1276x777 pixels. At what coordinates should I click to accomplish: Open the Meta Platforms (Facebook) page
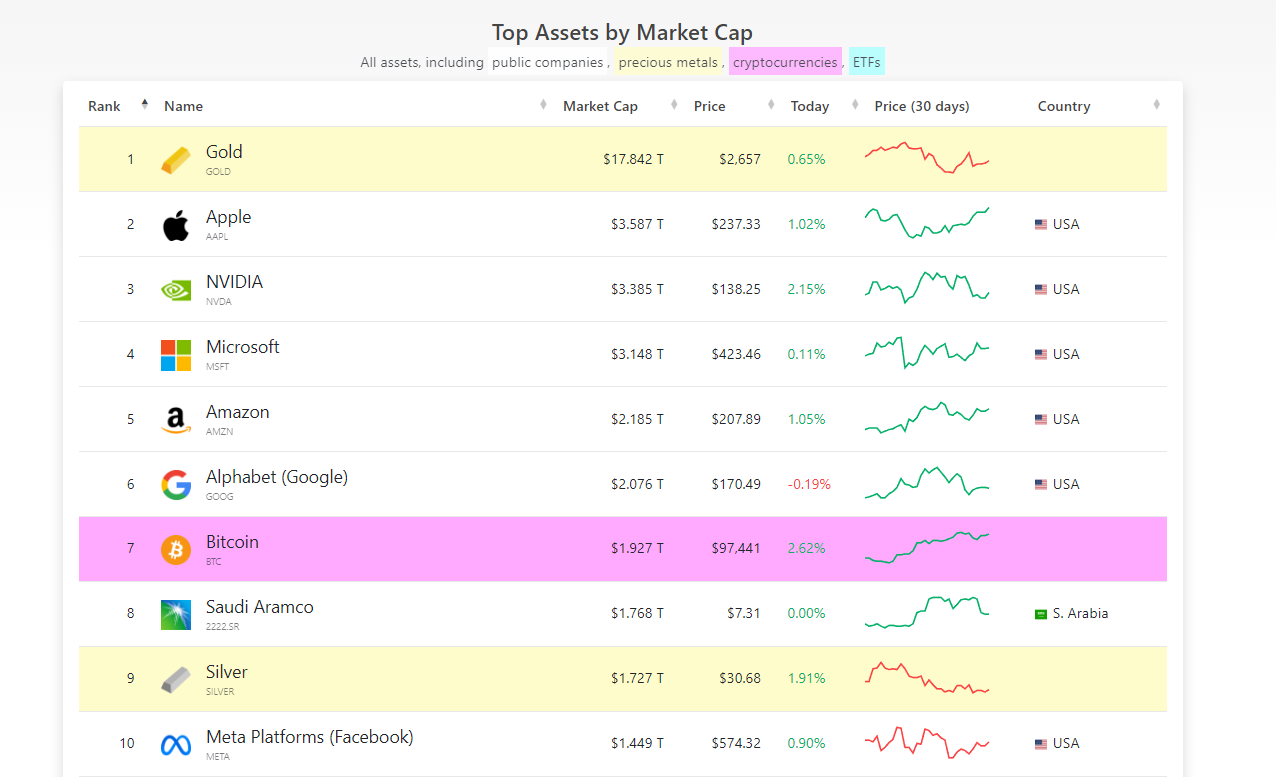click(310, 737)
